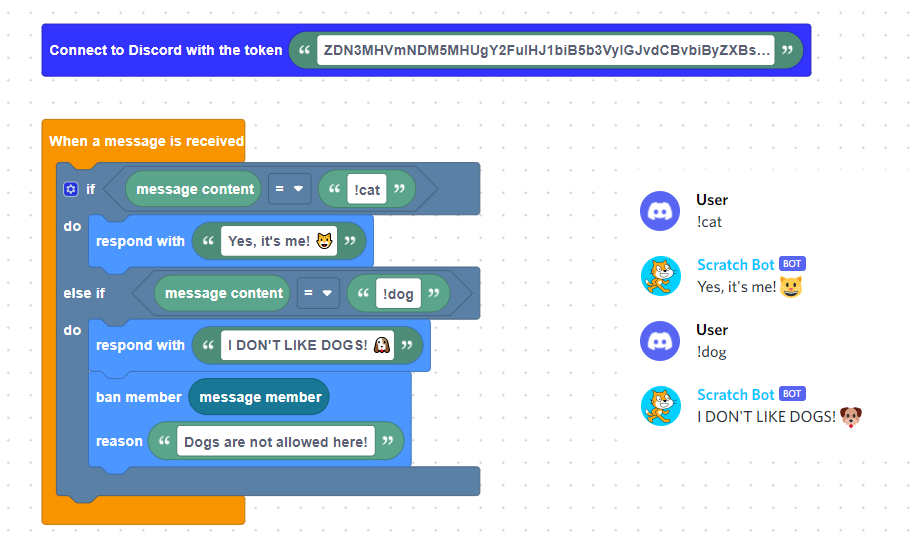Click the Scratch Bot name above "I DON'T LIKE DOGS!"
This screenshot has height=547, width=924.
pyautogui.click(x=735, y=394)
